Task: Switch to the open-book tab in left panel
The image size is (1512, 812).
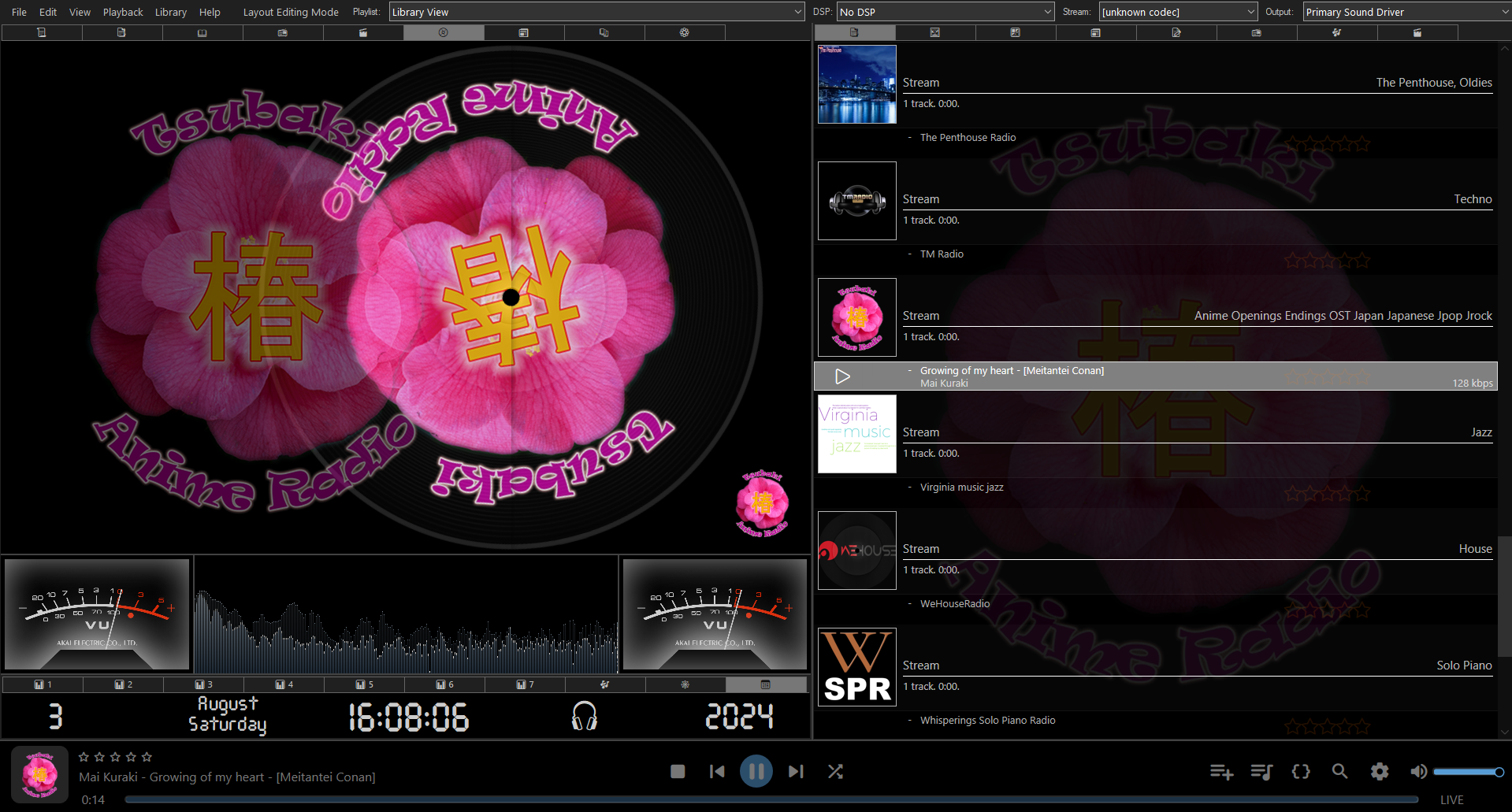Action: click(202, 32)
